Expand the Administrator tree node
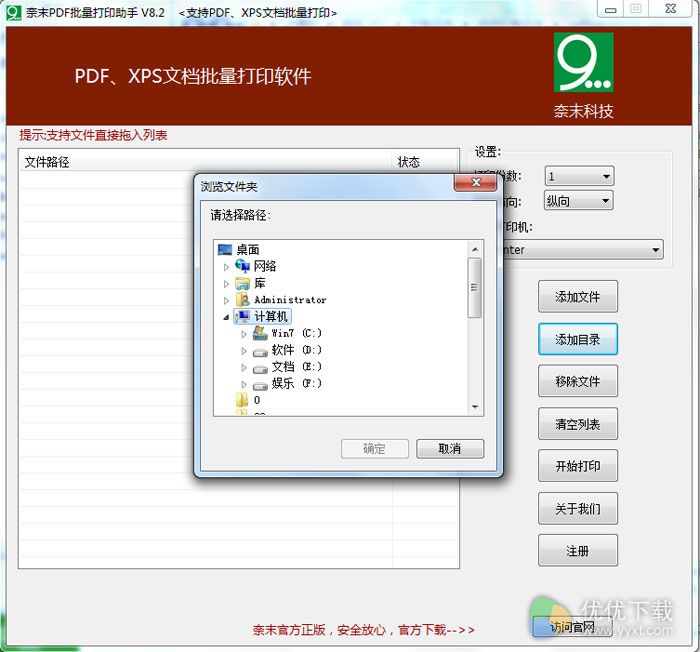The height and width of the screenshot is (652, 700). coord(226,301)
